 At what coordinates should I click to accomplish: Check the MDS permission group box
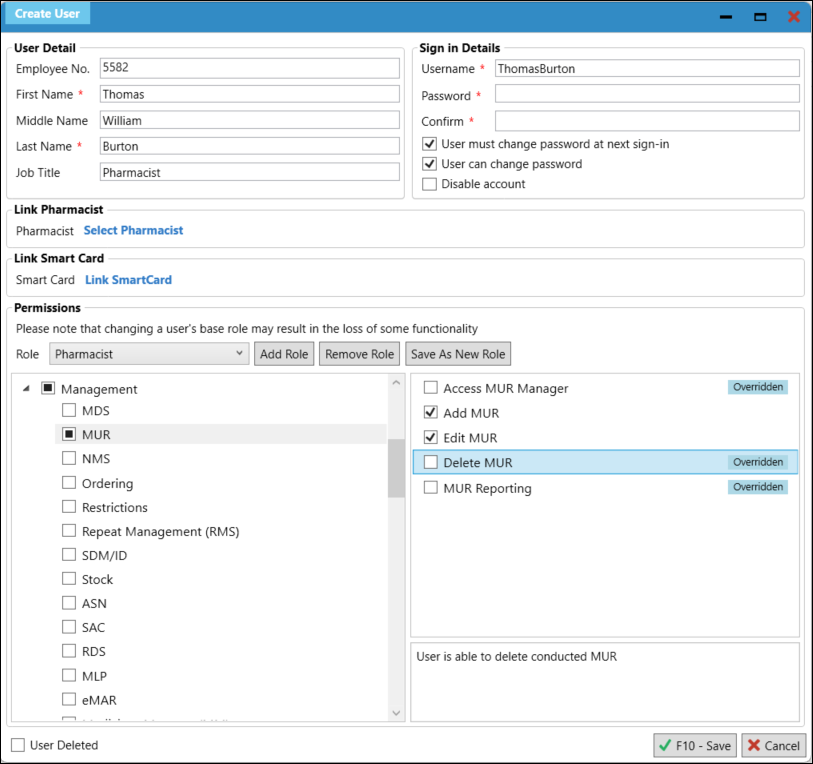coord(69,410)
